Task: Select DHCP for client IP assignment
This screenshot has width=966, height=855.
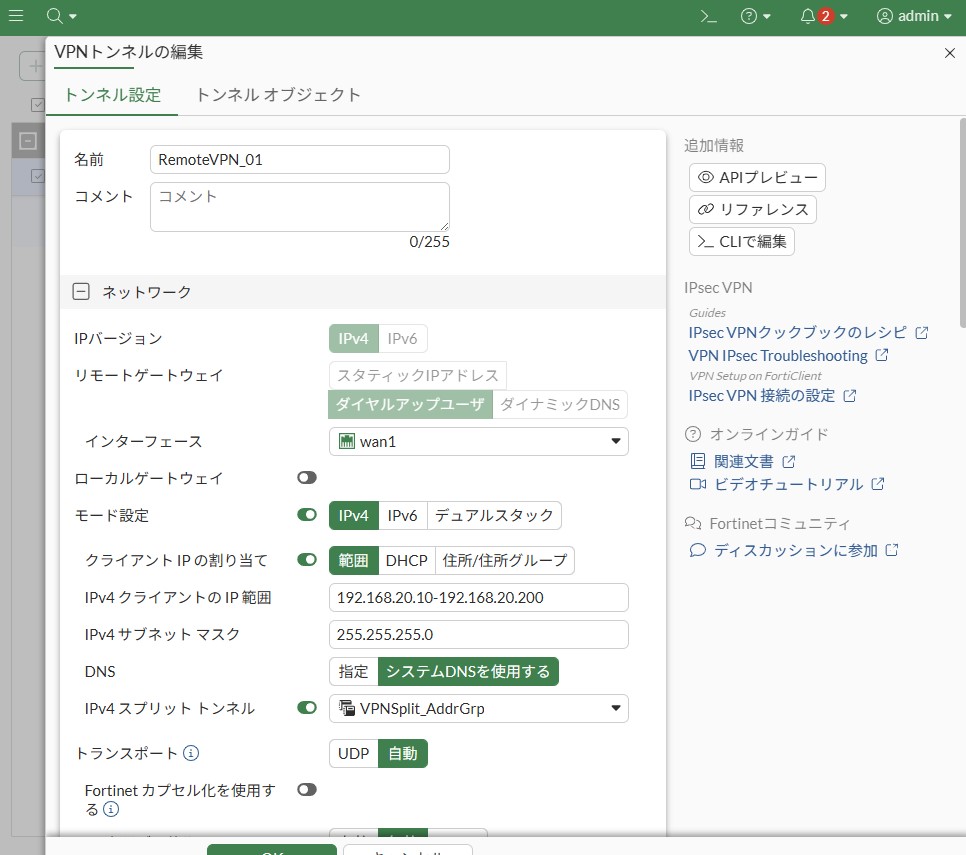Action: click(406, 560)
